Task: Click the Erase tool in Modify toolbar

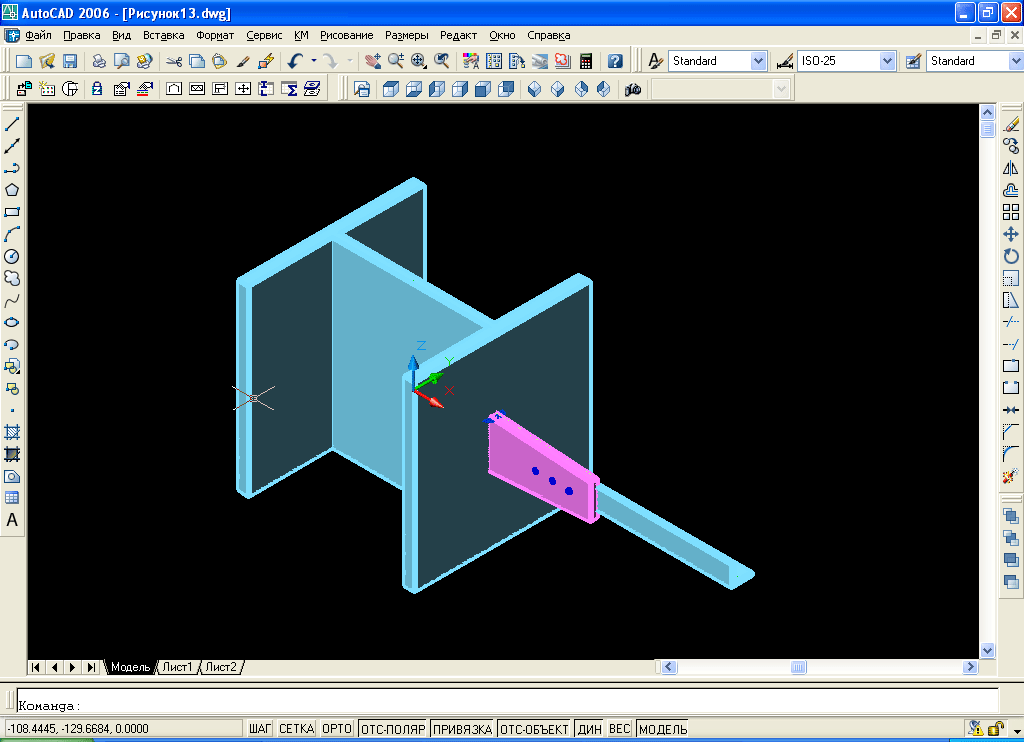Action: pyautogui.click(x=1011, y=124)
